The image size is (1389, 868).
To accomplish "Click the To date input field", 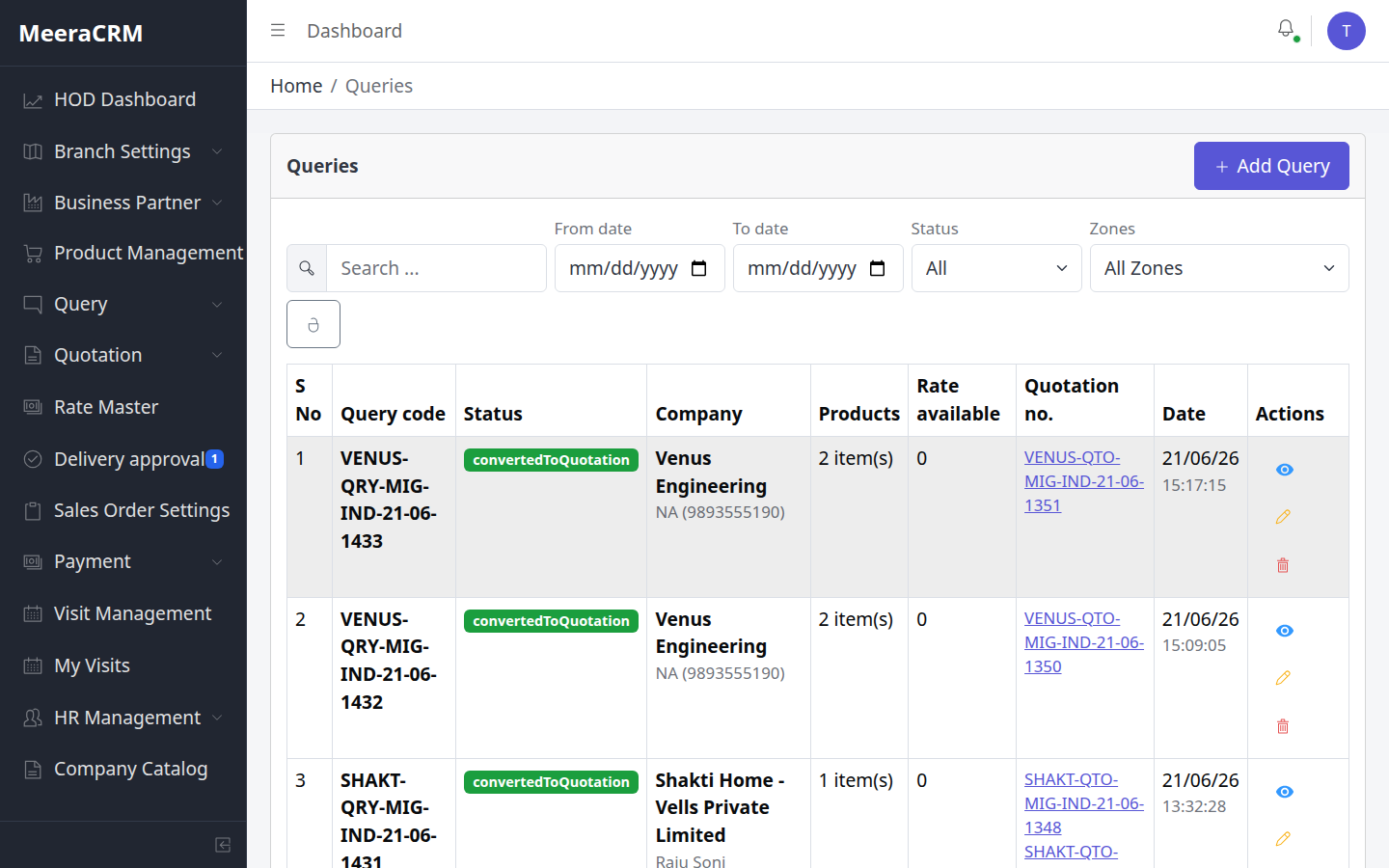I will [x=818, y=268].
